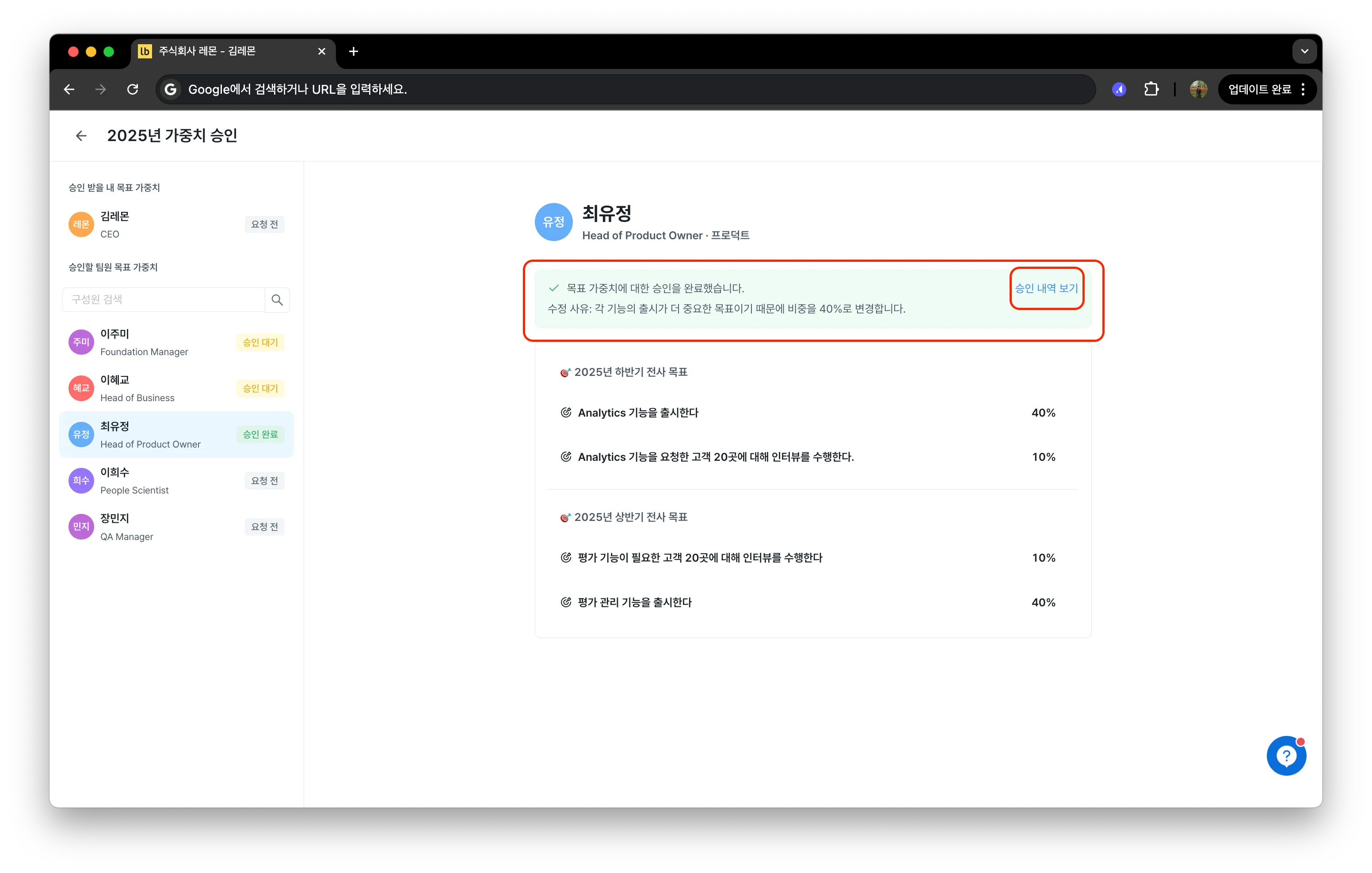Open the Chrome profile avatar
This screenshot has height=873, width=1372.
pyautogui.click(x=1198, y=89)
